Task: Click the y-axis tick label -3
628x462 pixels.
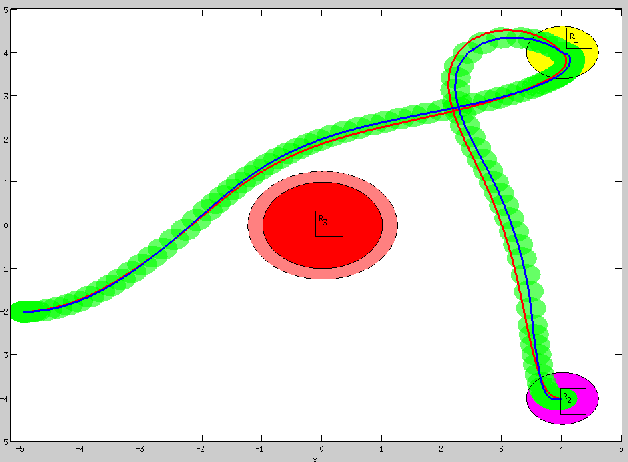Action: (x=7, y=354)
